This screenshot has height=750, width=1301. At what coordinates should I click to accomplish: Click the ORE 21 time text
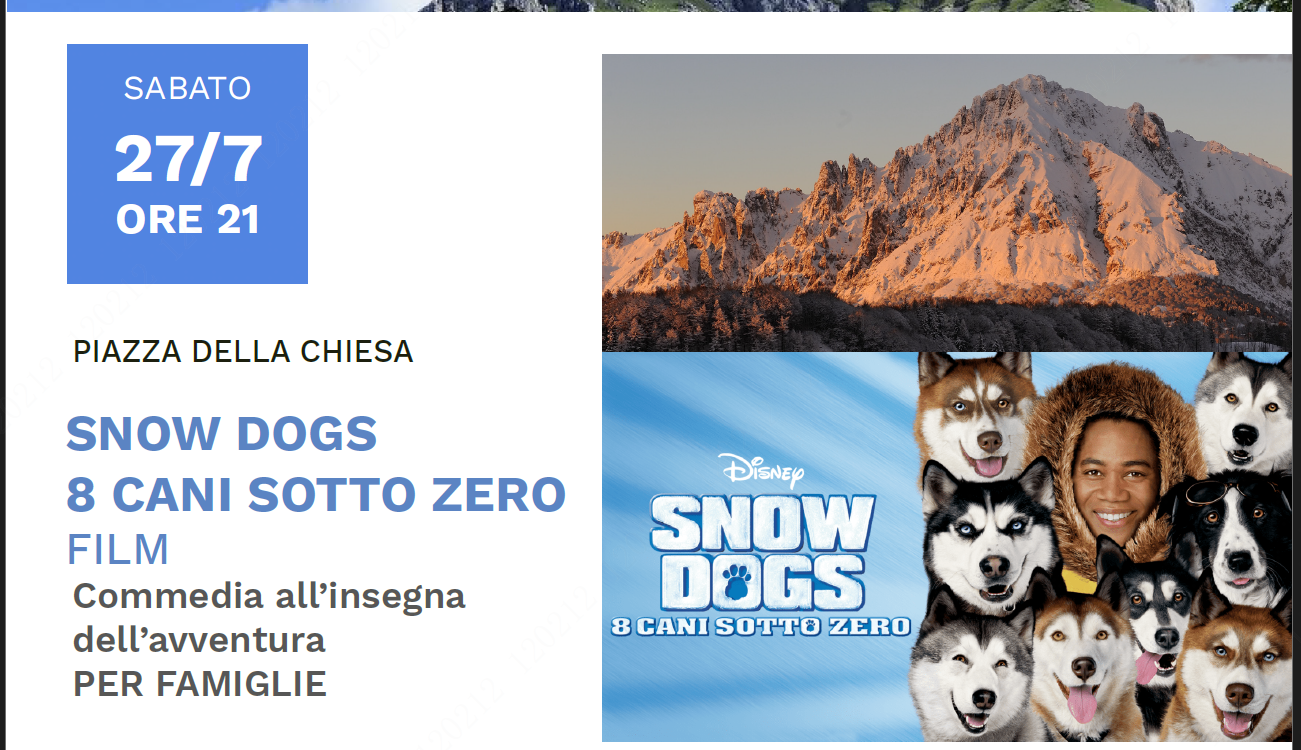pyautogui.click(x=188, y=220)
